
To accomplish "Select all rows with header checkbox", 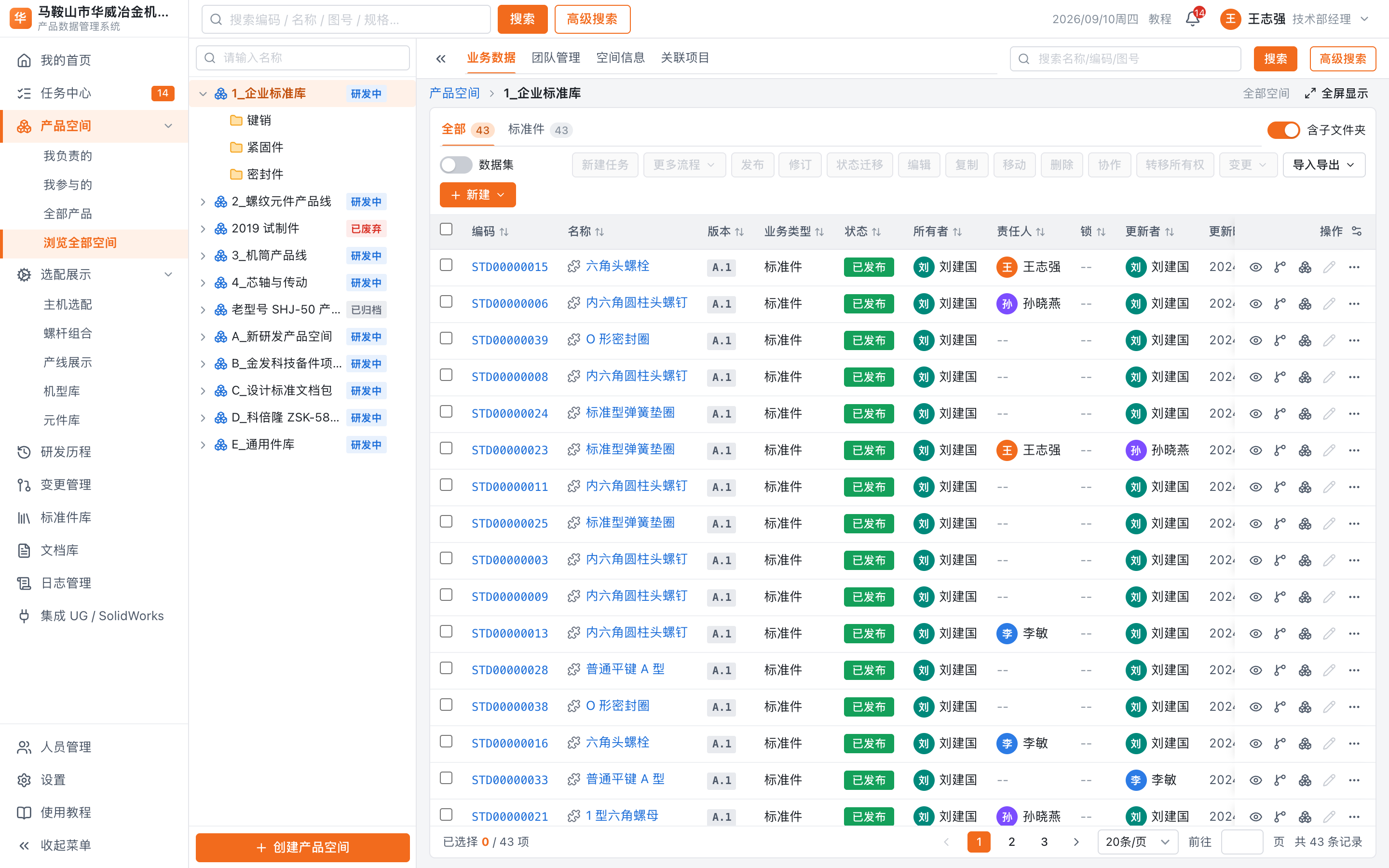I will click(446, 230).
